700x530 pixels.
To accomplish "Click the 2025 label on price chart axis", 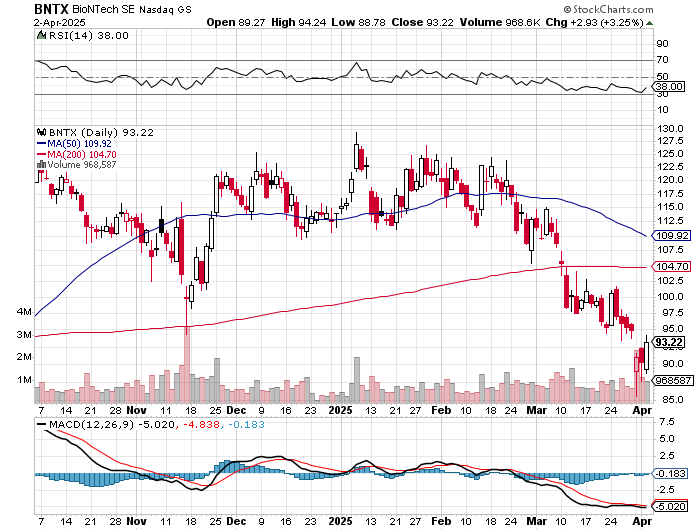I will tap(341, 410).
